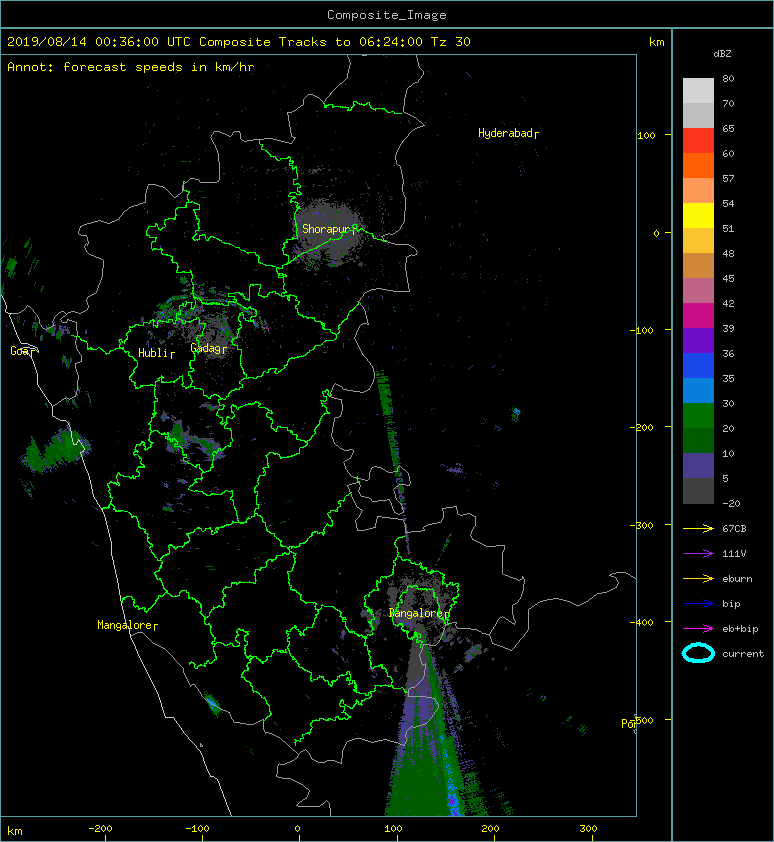The width and height of the screenshot is (774, 842).
Task: Select the Goa label on the coast
Action: coord(23,351)
